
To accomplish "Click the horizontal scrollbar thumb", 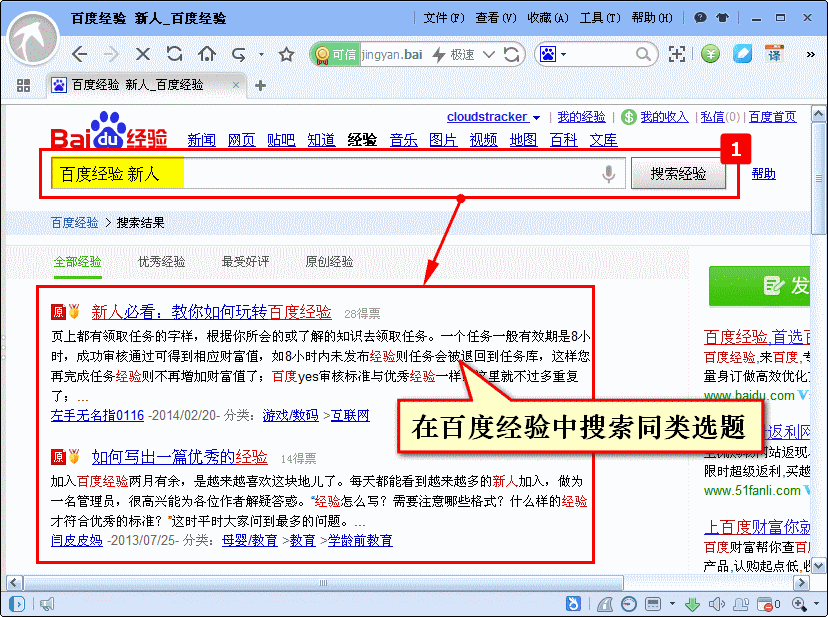I will 323,583.
